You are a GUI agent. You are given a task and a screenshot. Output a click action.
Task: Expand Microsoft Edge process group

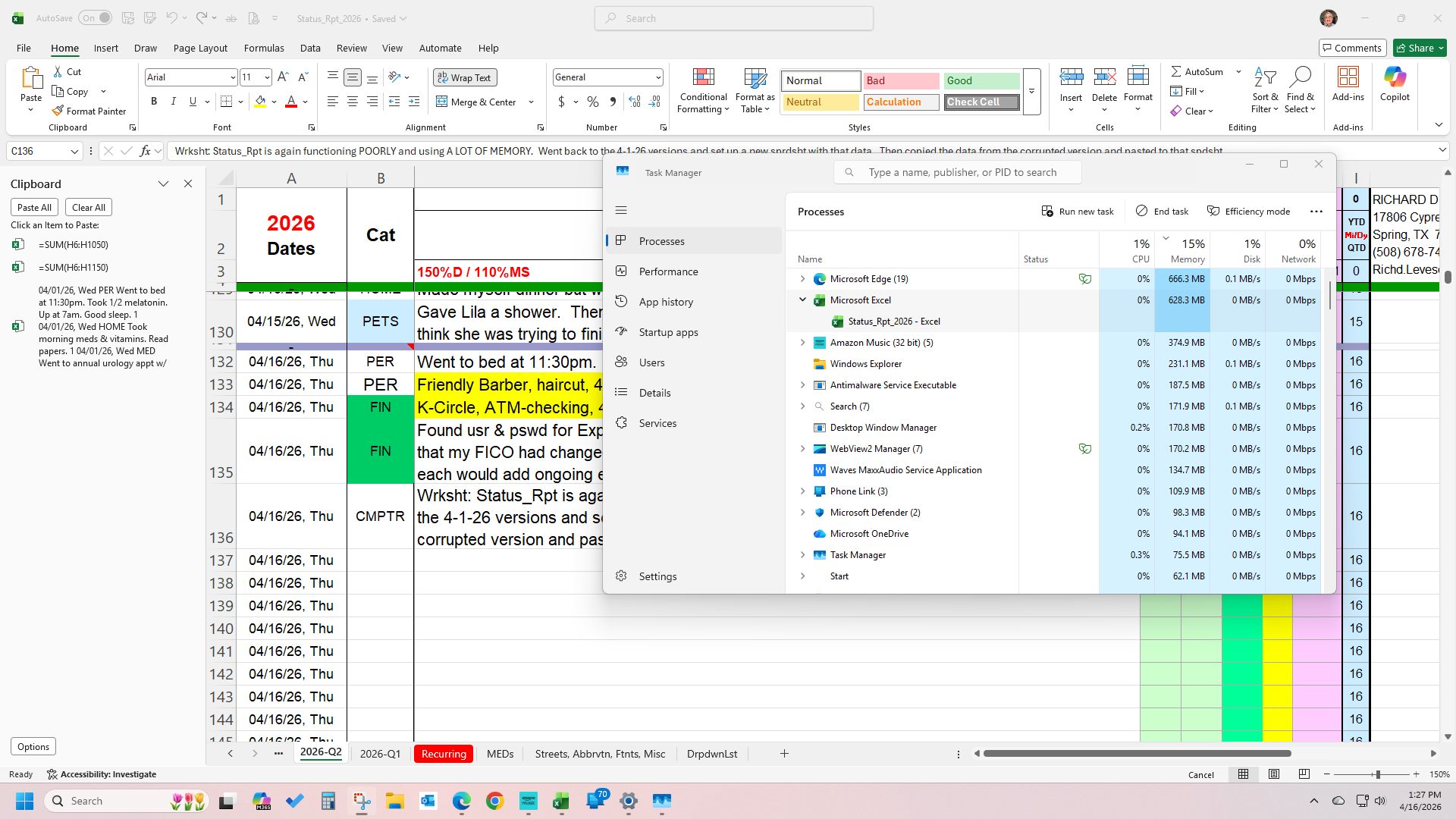point(802,279)
